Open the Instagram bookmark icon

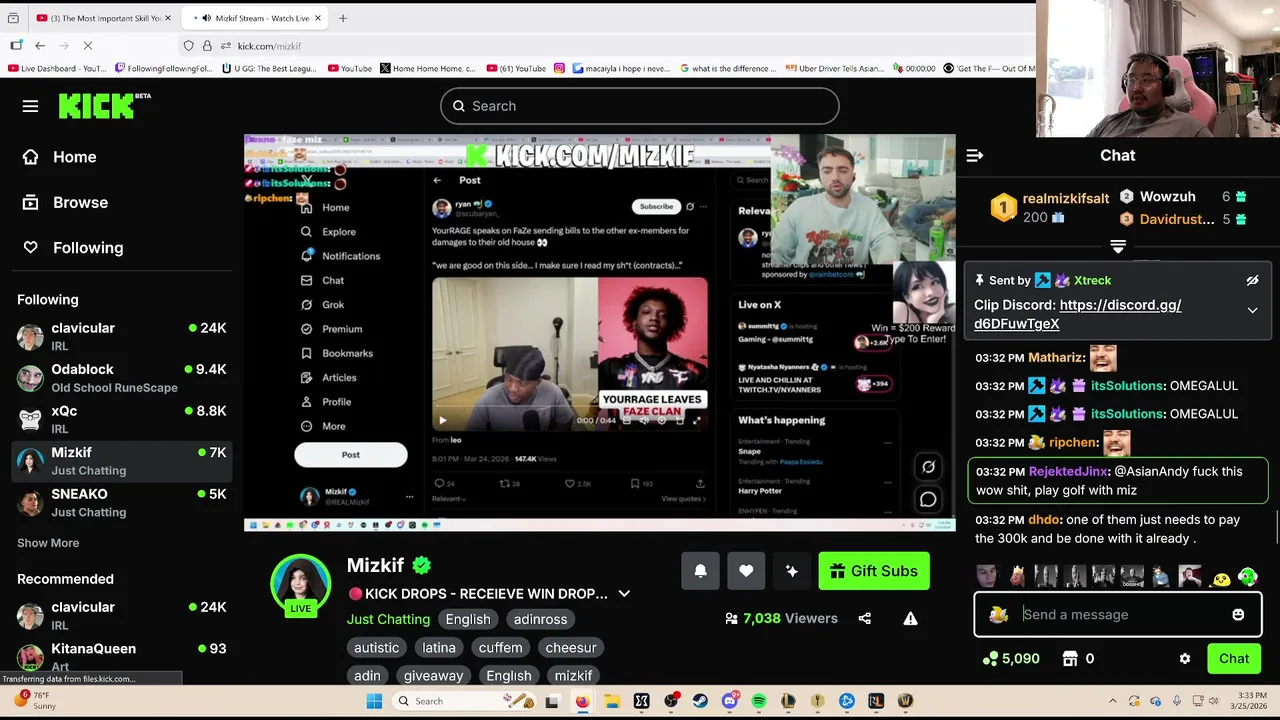pyautogui.click(x=559, y=68)
